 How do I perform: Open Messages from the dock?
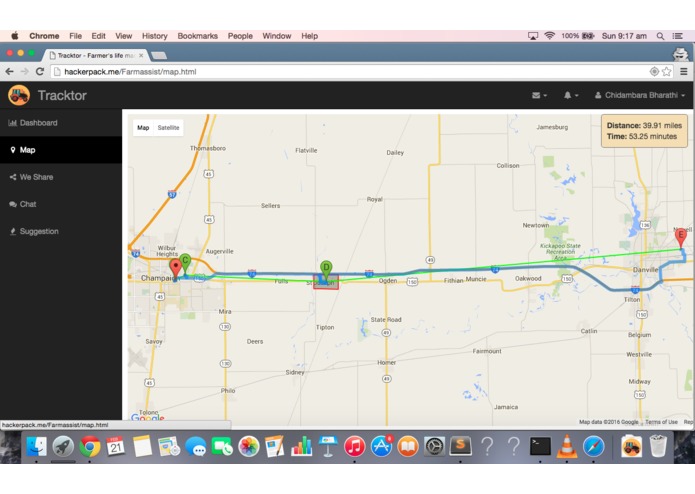[195, 446]
